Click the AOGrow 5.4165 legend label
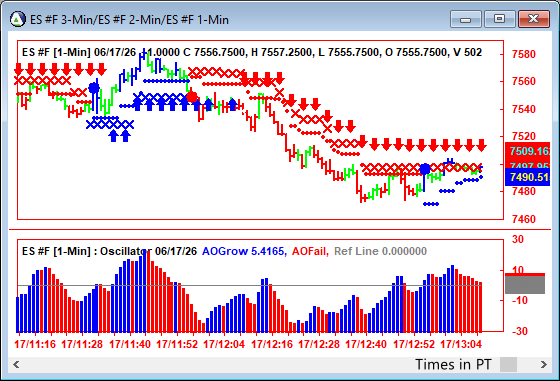Image resolution: width=560 pixels, height=381 pixels. [x=244, y=251]
